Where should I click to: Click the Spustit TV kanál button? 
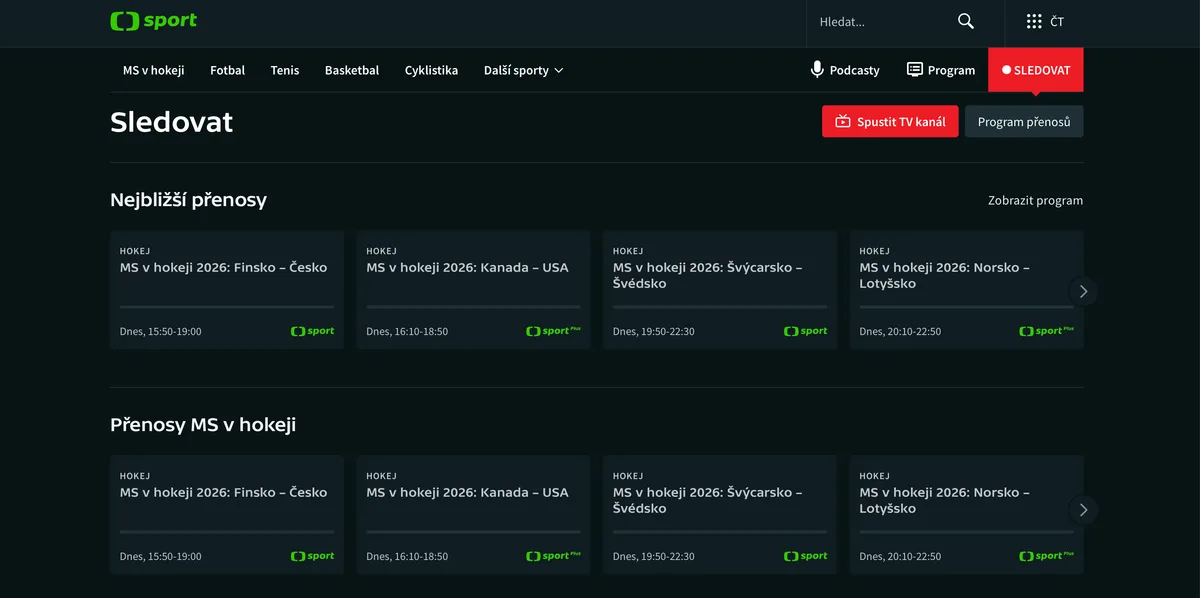890,122
